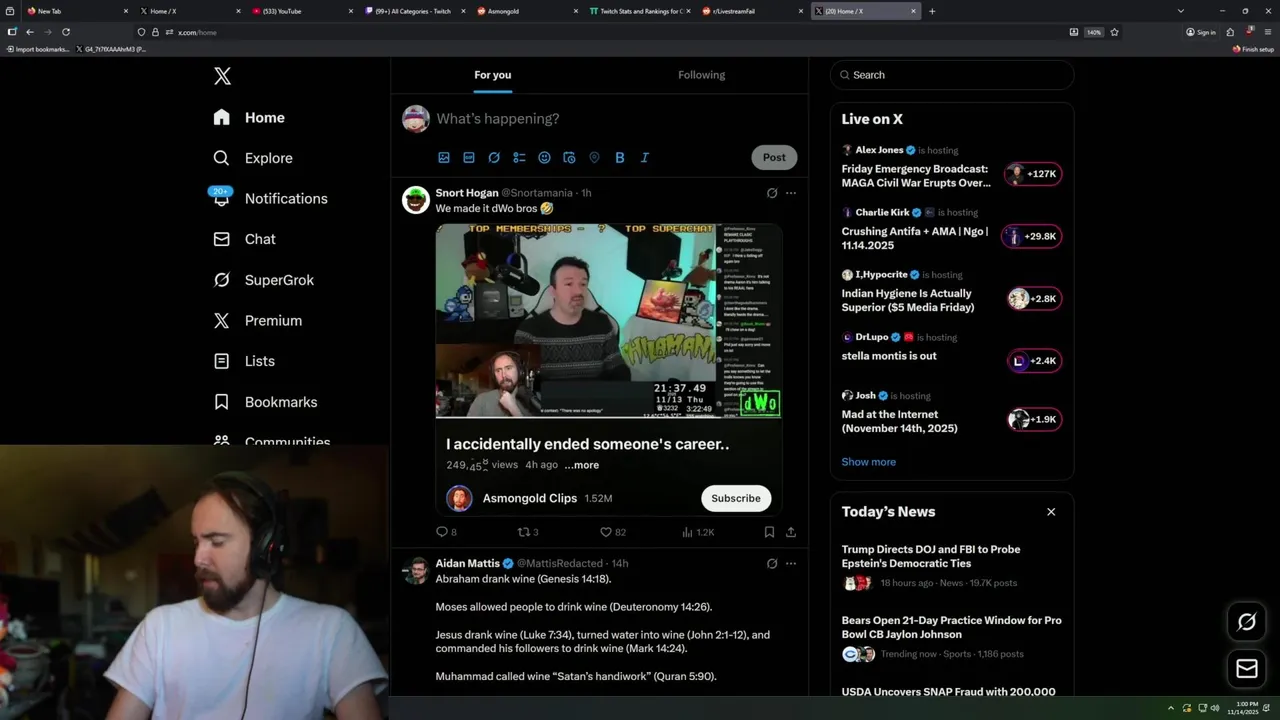Join Charlie Kirk live broadcast
1280x720 pixels.
coord(952,229)
